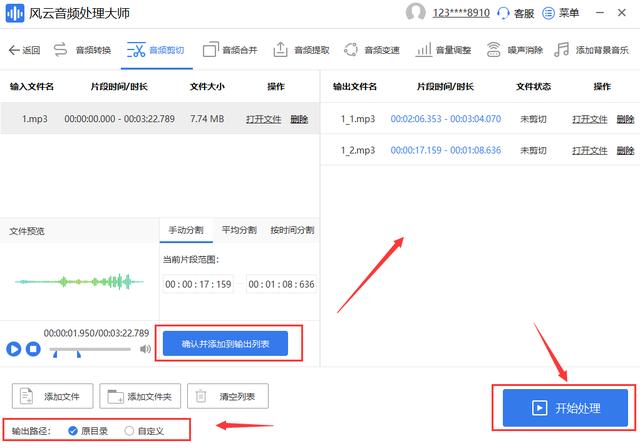Open 音量调整 volume adjust tool
640x448 pixels.
(443, 50)
